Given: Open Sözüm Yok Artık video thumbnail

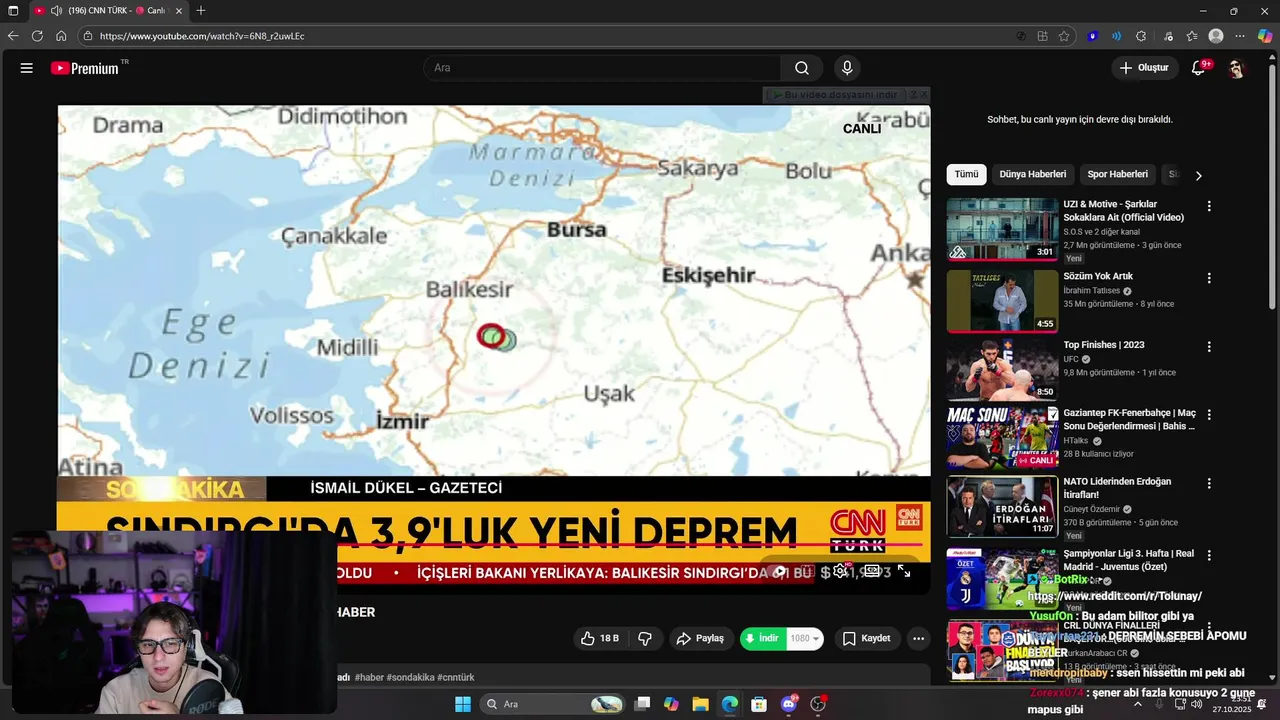Looking at the screenshot, I should coord(1002,300).
